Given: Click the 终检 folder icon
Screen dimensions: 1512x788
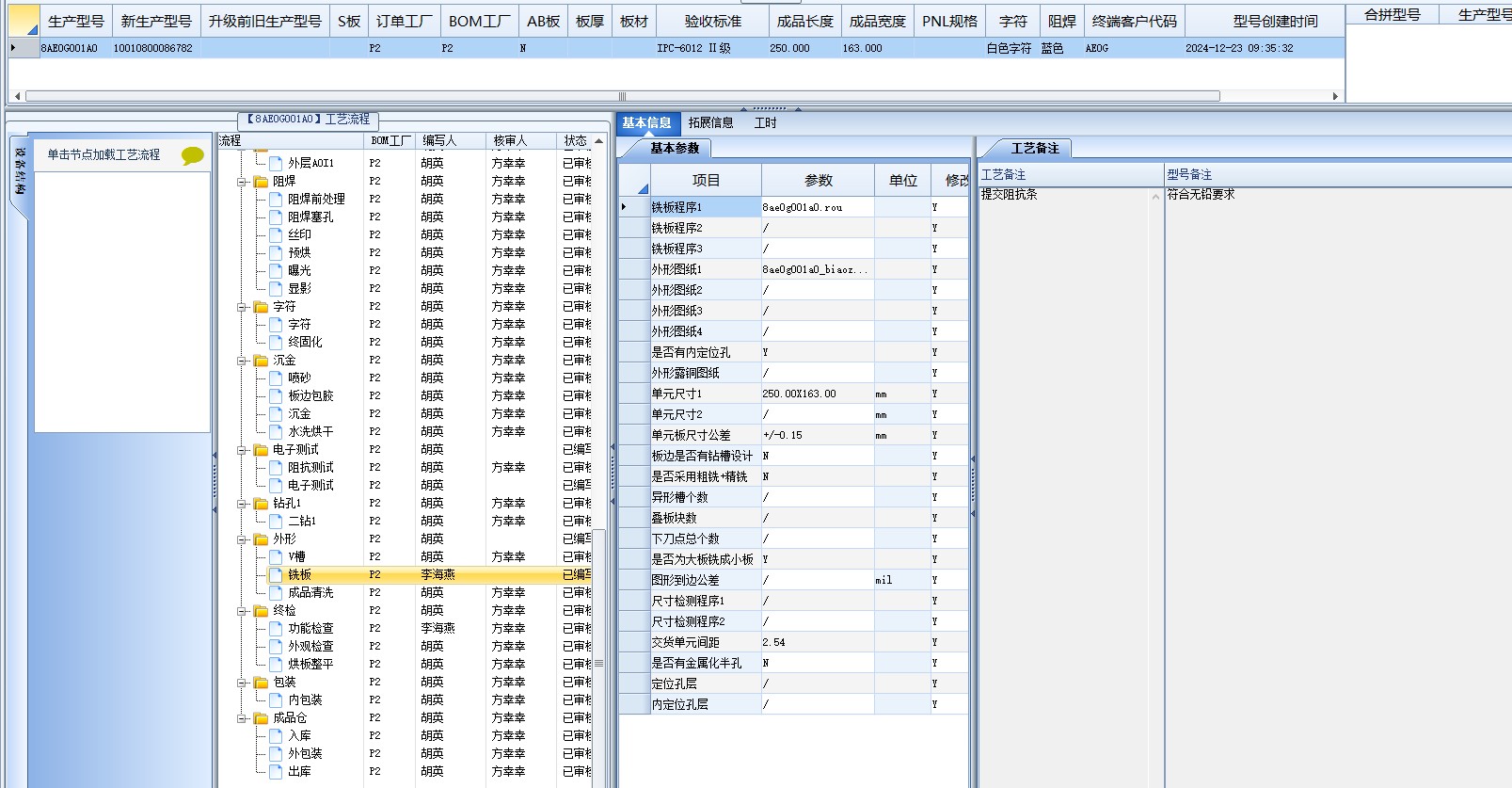Looking at the screenshot, I should pyautogui.click(x=261, y=611).
